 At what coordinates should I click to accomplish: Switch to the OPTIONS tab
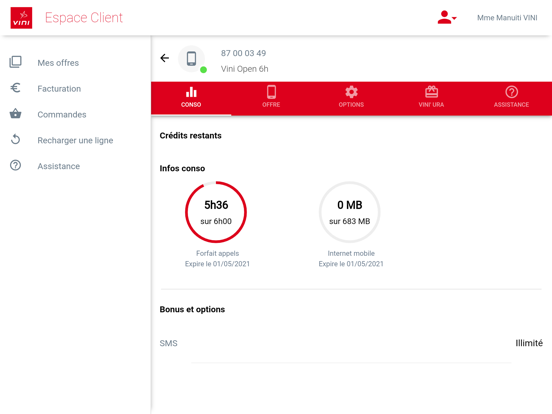pos(351,98)
